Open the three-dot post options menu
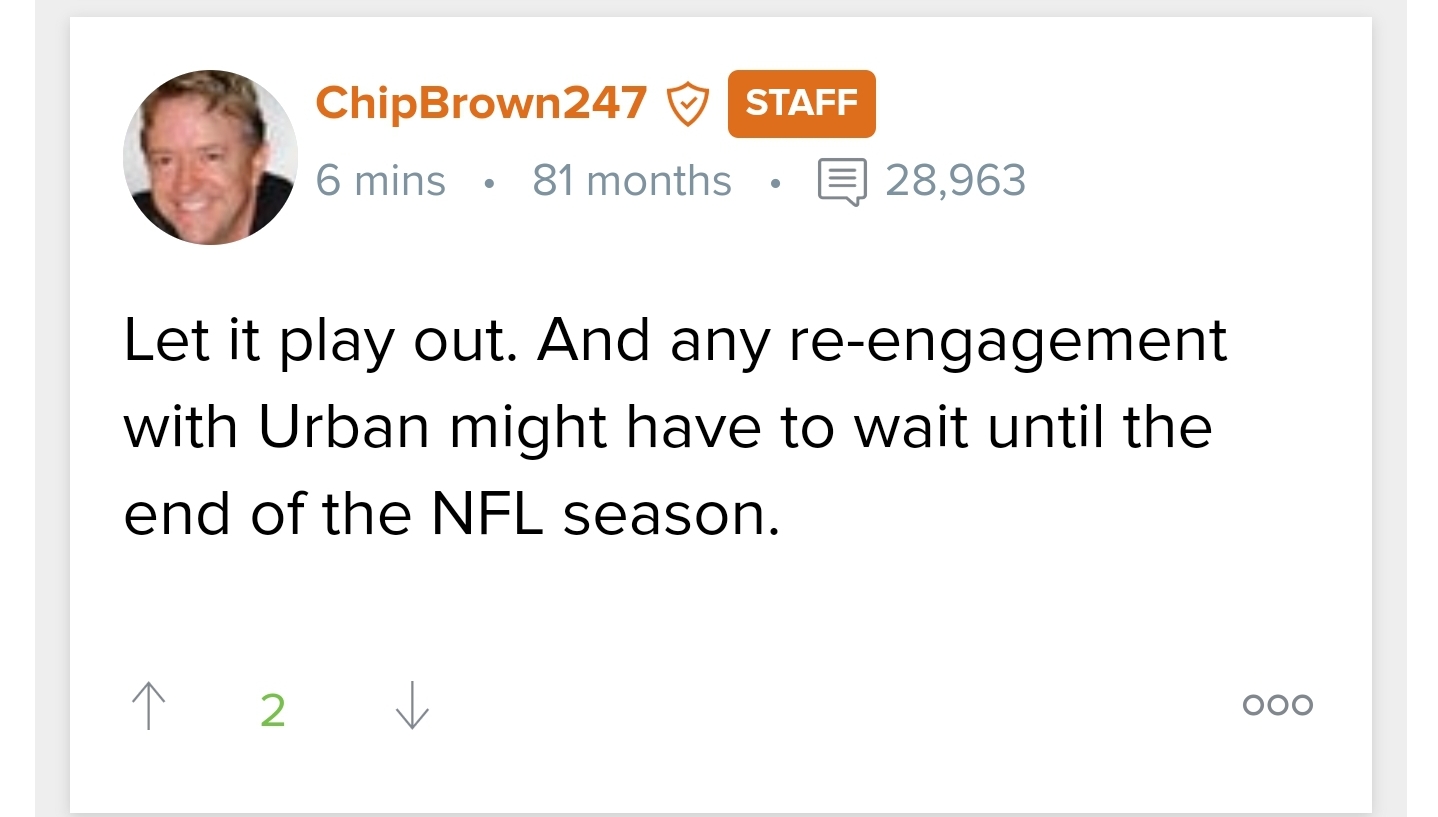 pyautogui.click(x=1277, y=705)
